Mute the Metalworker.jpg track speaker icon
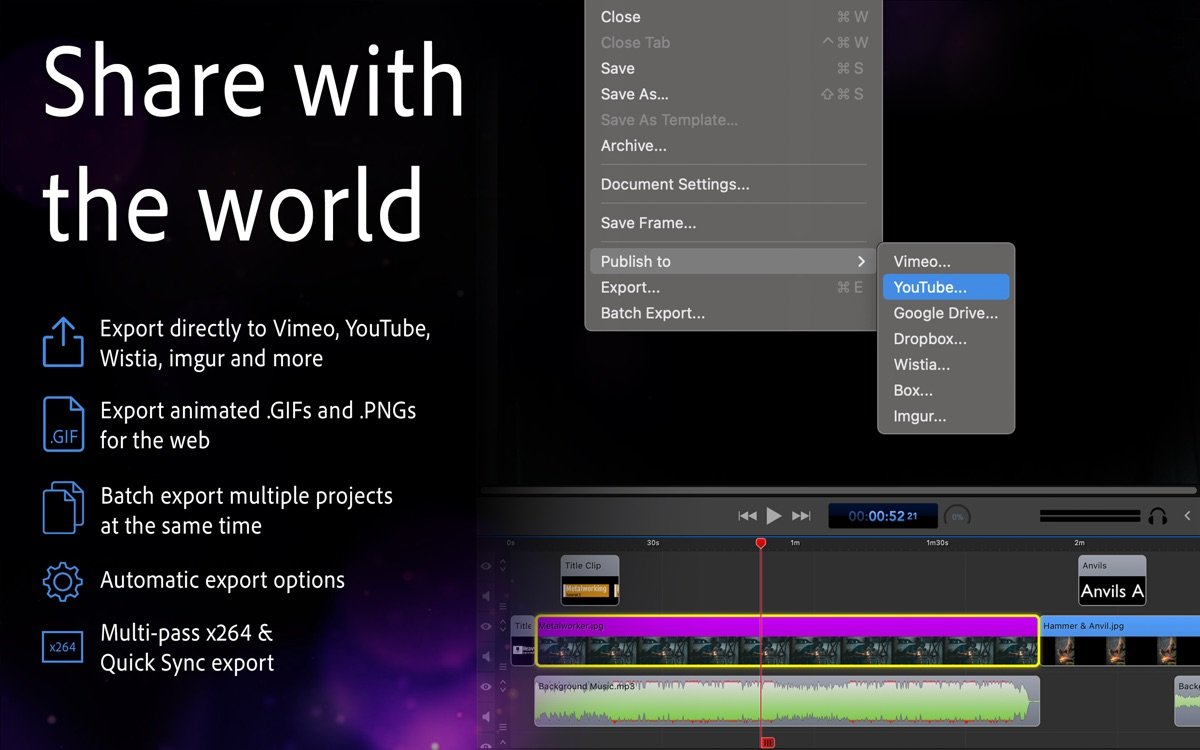 tap(487, 657)
